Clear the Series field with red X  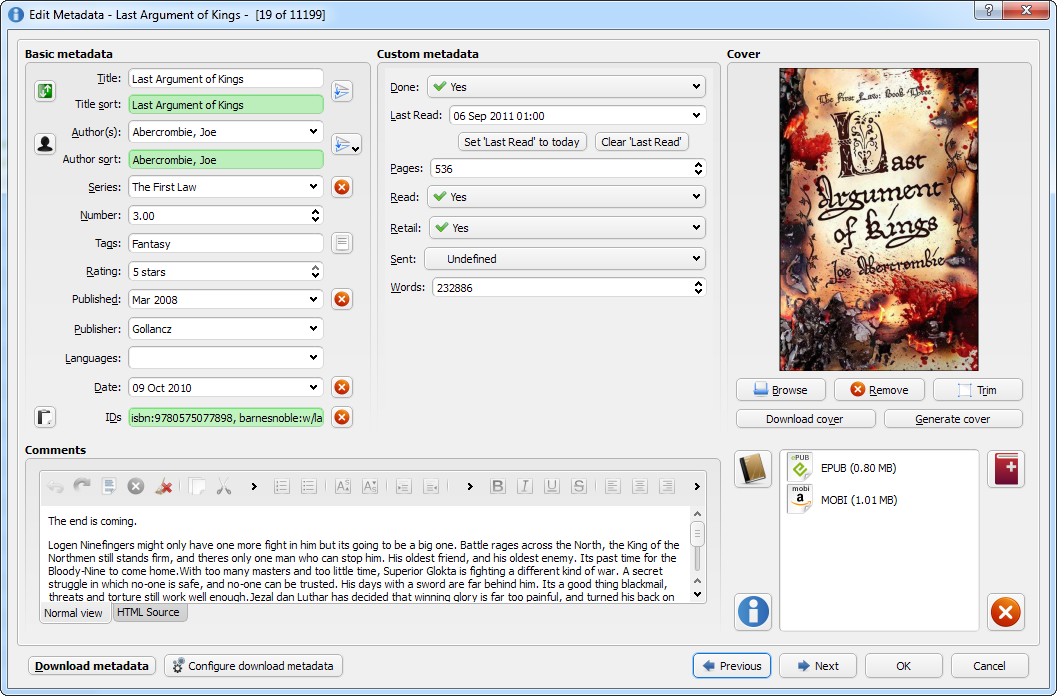coord(342,187)
